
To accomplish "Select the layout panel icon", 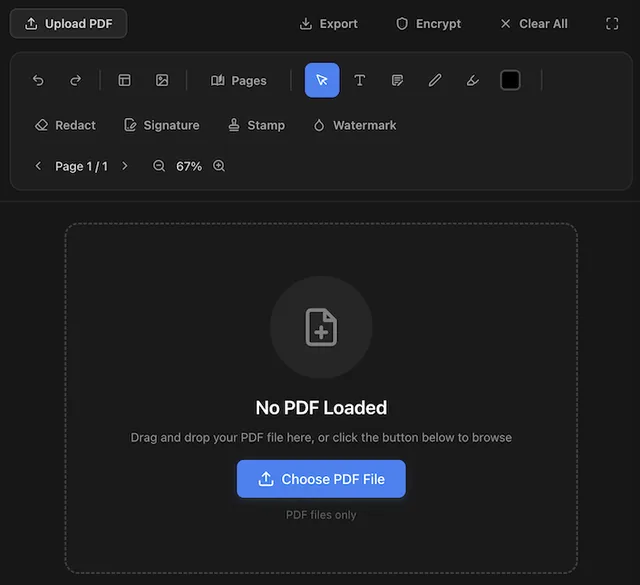I will pos(124,80).
